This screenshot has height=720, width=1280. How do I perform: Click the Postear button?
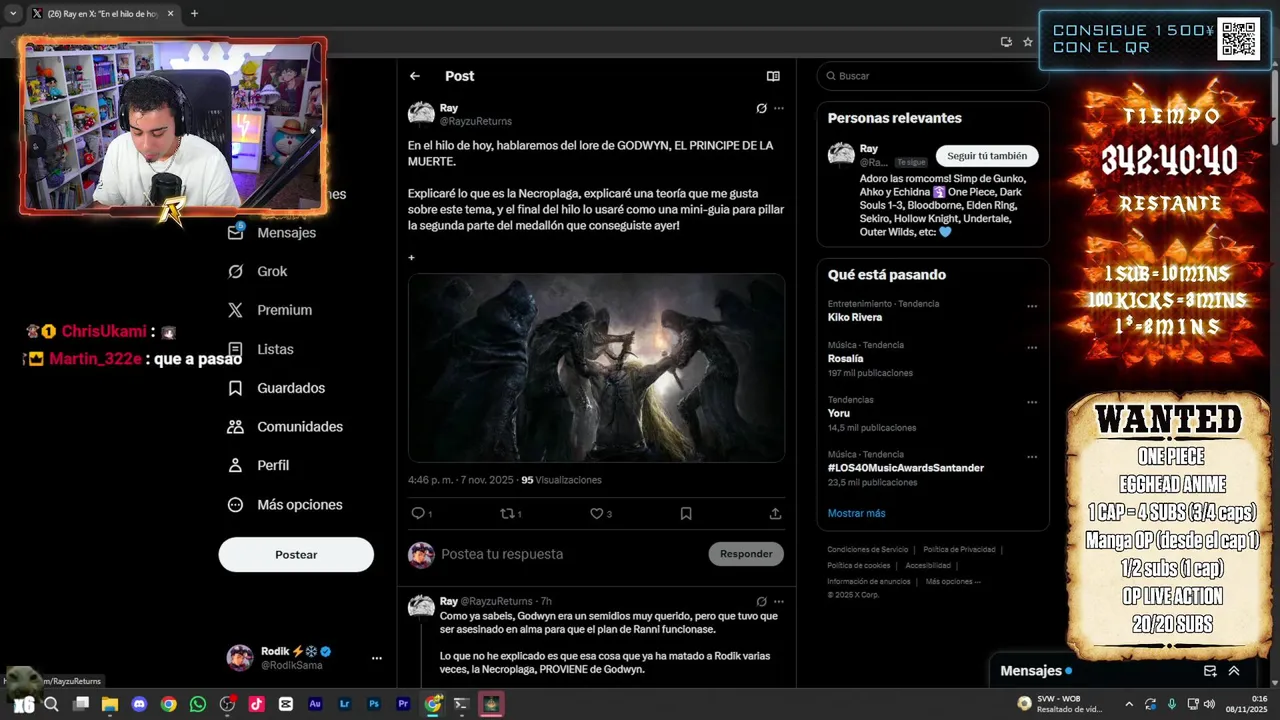[x=296, y=554]
